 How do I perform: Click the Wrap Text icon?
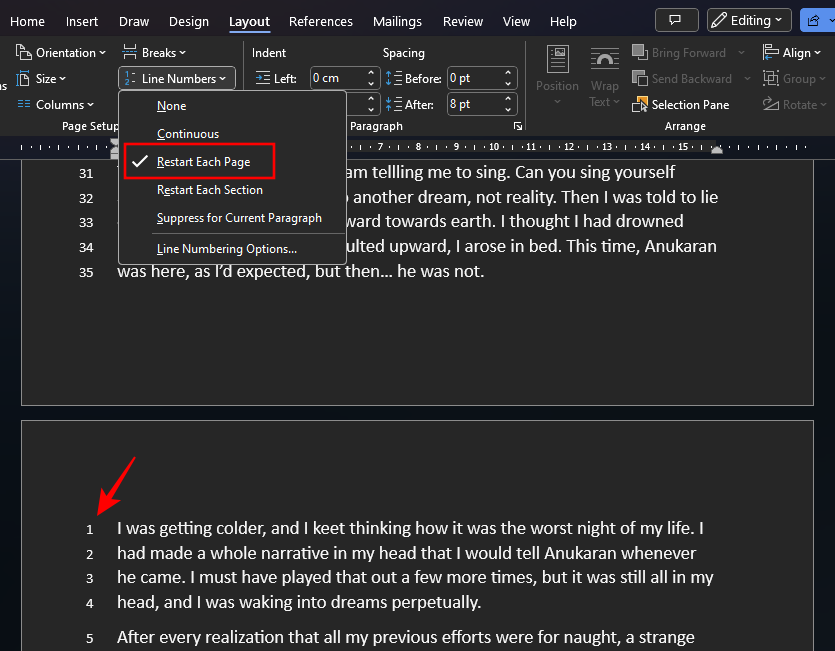tap(604, 59)
